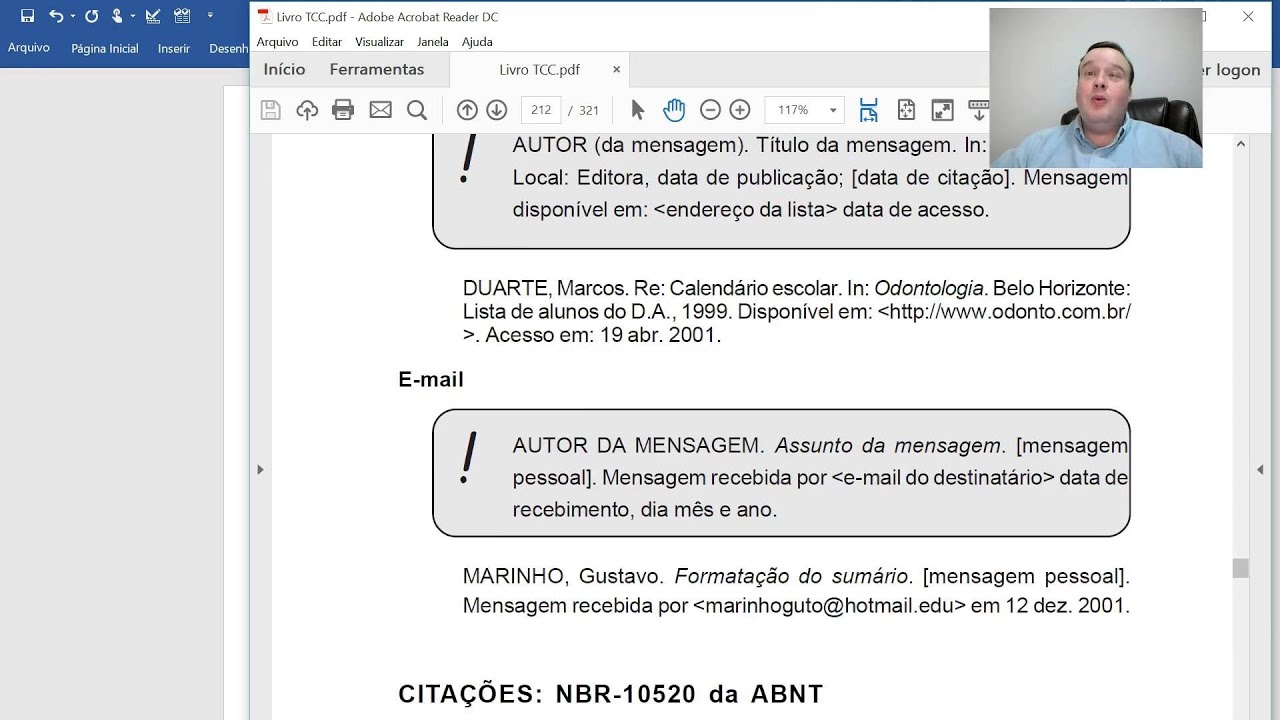1280x720 pixels.
Task: Click the total pages 321 label
Action: (x=589, y=110)
